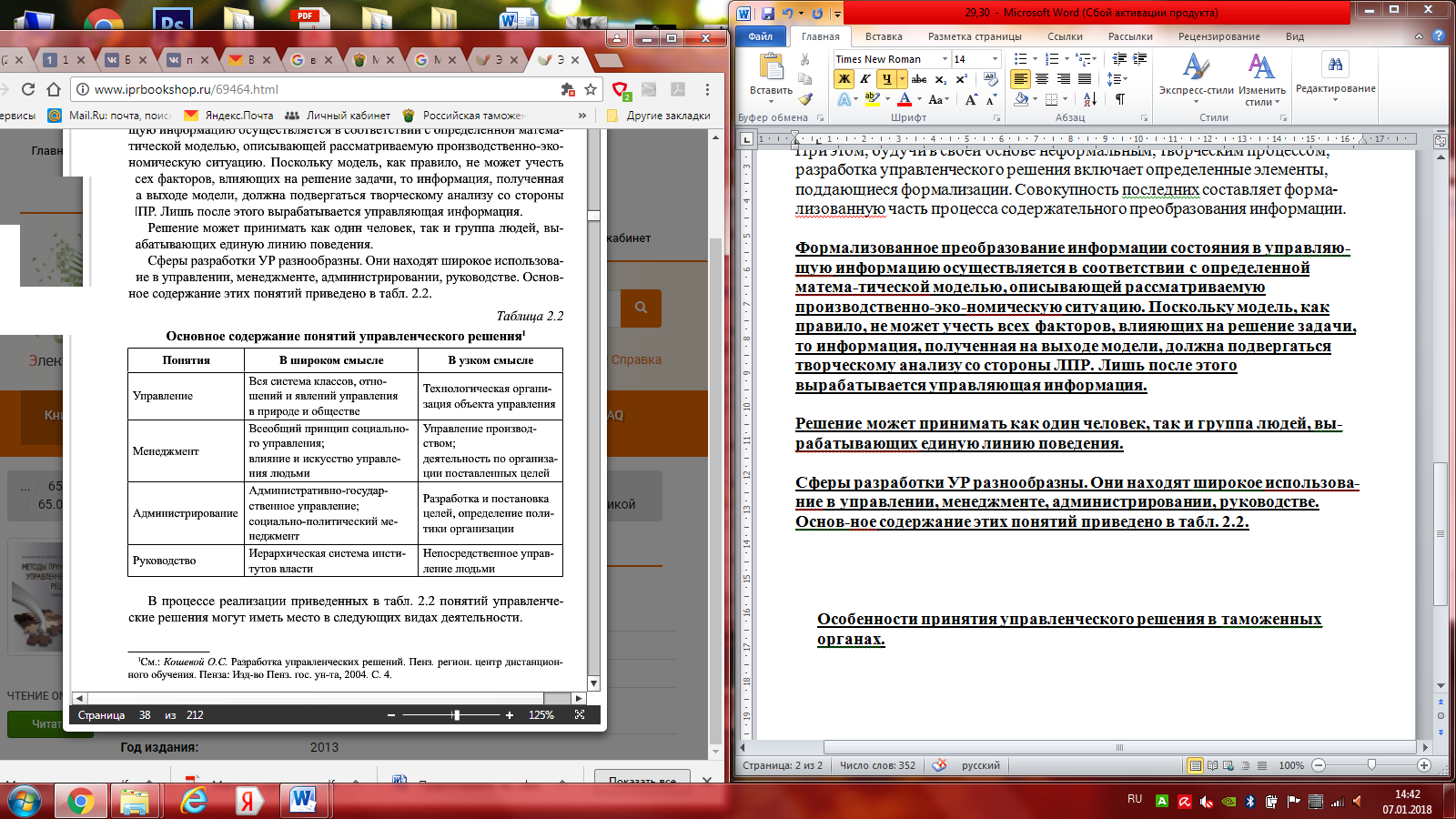Open the line spacing options
The height and width of the screenshot is (819, 1456).
click(x=1117, y=79)
